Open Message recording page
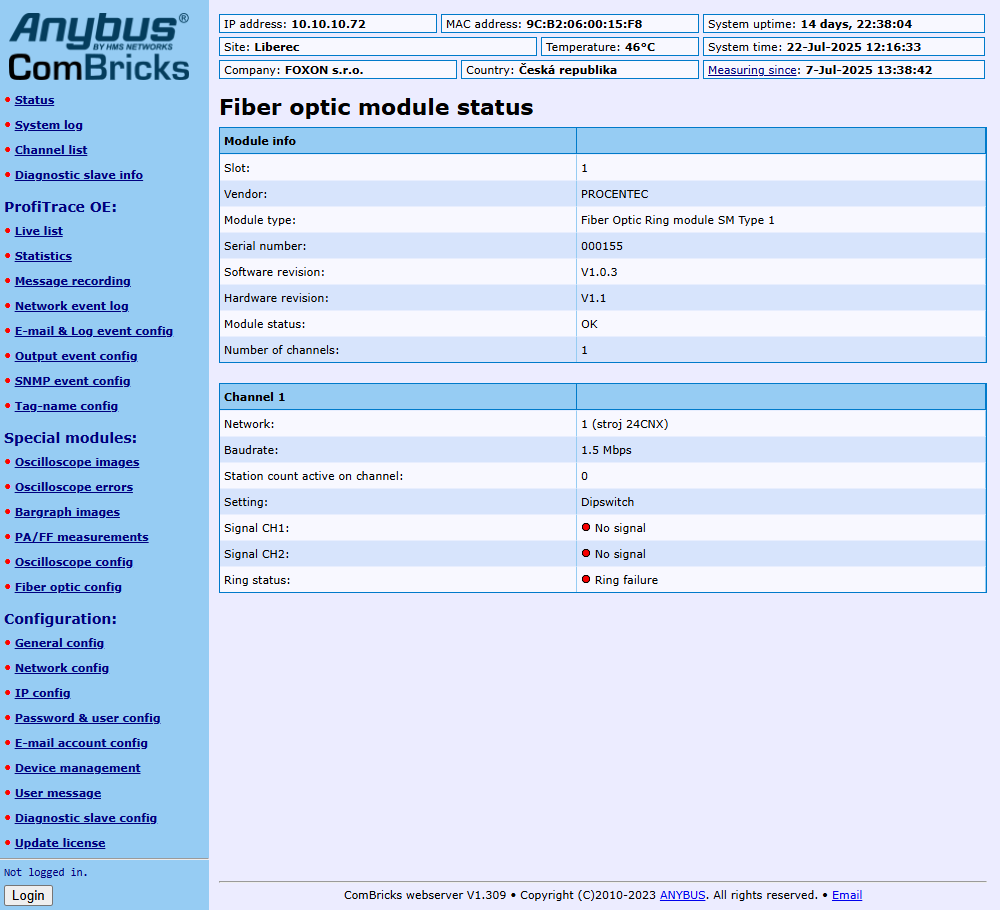This screenshot has width=1000, height=910. tap(73, 281)
